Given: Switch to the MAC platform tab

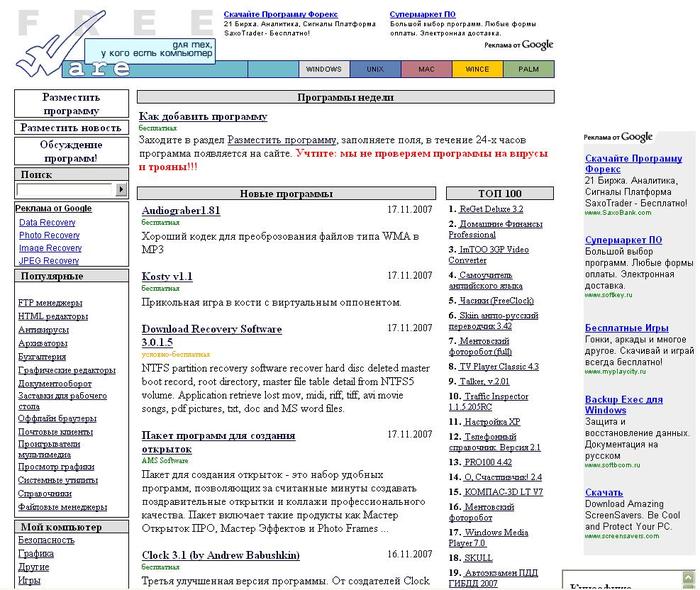Looking at the screenshot, I should [x=426, y=69].
